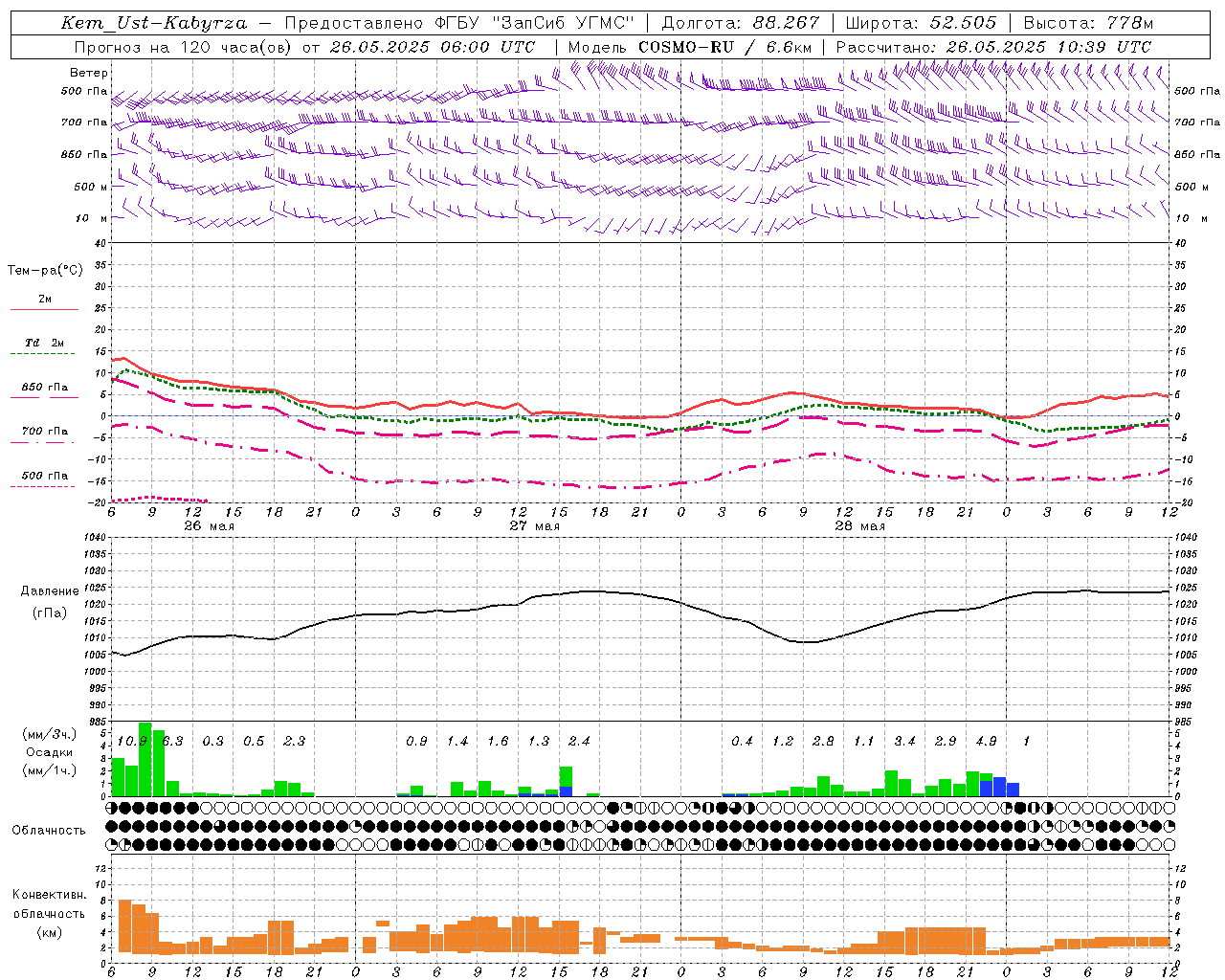Click the 2.8 precipitation total
The width and height of the screenshot is (1225, 980).
(x=823, y=742)
